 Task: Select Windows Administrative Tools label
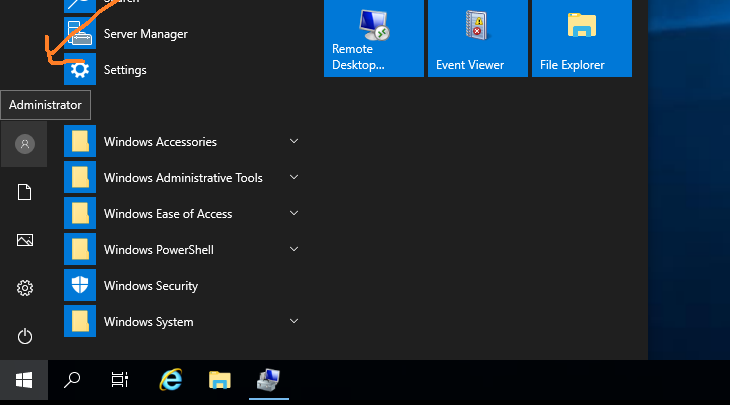click(183, 178)
